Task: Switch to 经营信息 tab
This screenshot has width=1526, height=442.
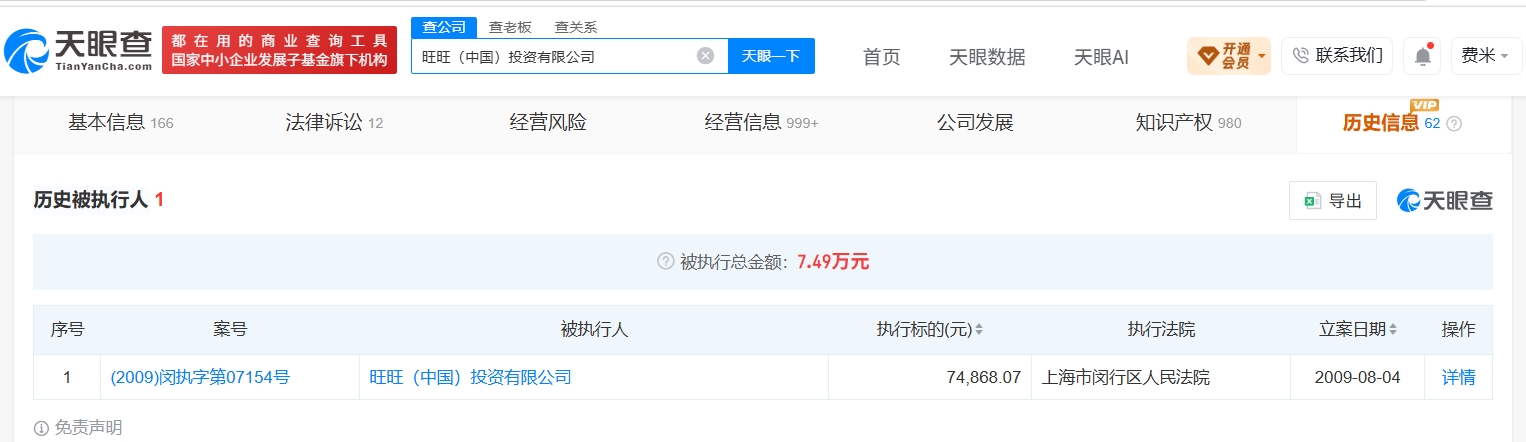Action: (761, 123)
